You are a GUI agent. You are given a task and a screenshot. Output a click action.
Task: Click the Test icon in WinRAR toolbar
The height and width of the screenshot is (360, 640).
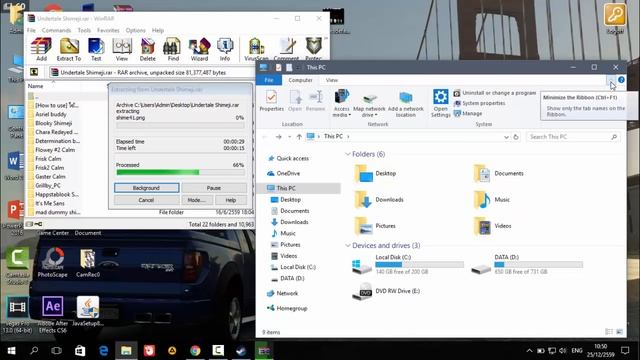tap(96, 49)
